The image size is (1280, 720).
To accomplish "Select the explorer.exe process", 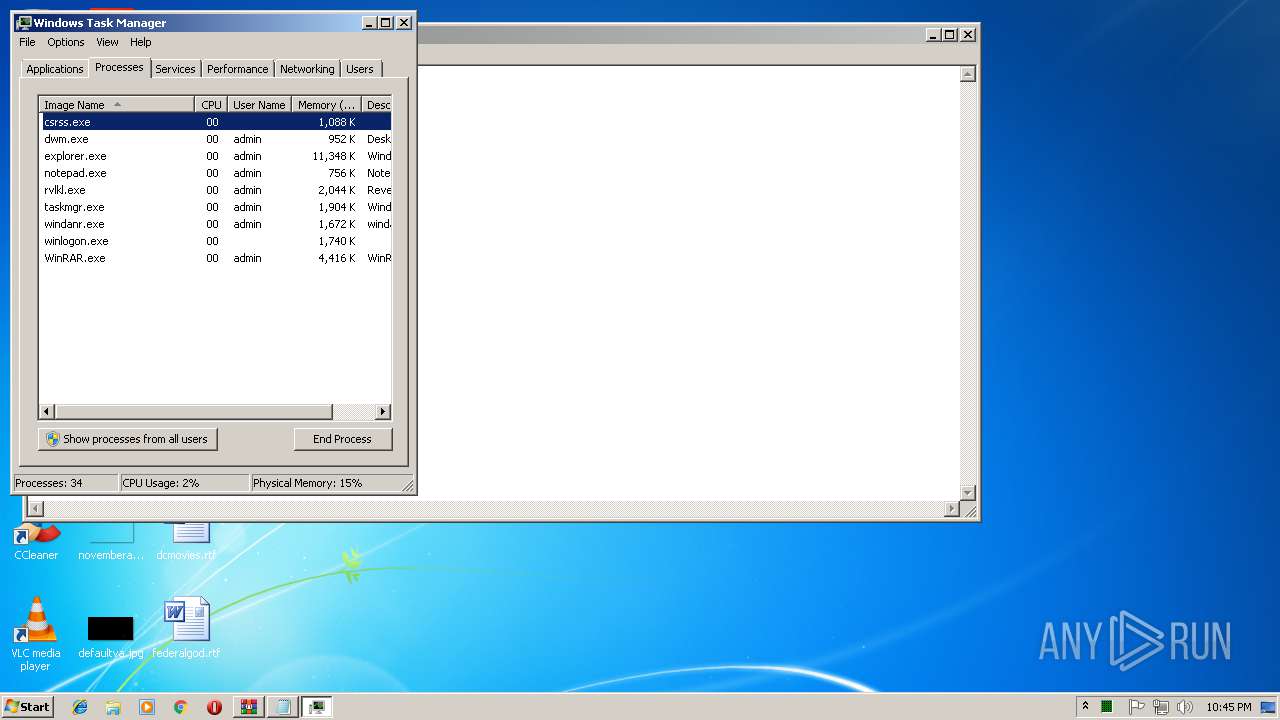I will (x=215, y=156).
